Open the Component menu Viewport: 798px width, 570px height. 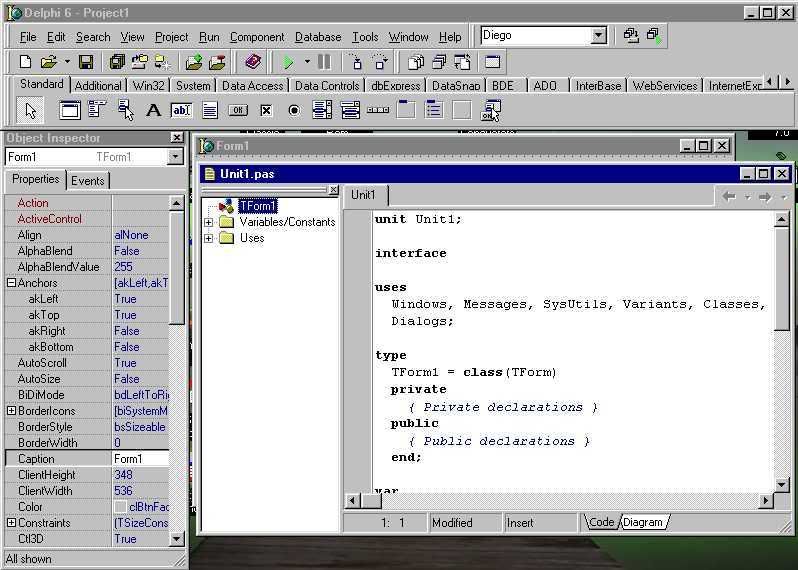[x=257, y=37]
